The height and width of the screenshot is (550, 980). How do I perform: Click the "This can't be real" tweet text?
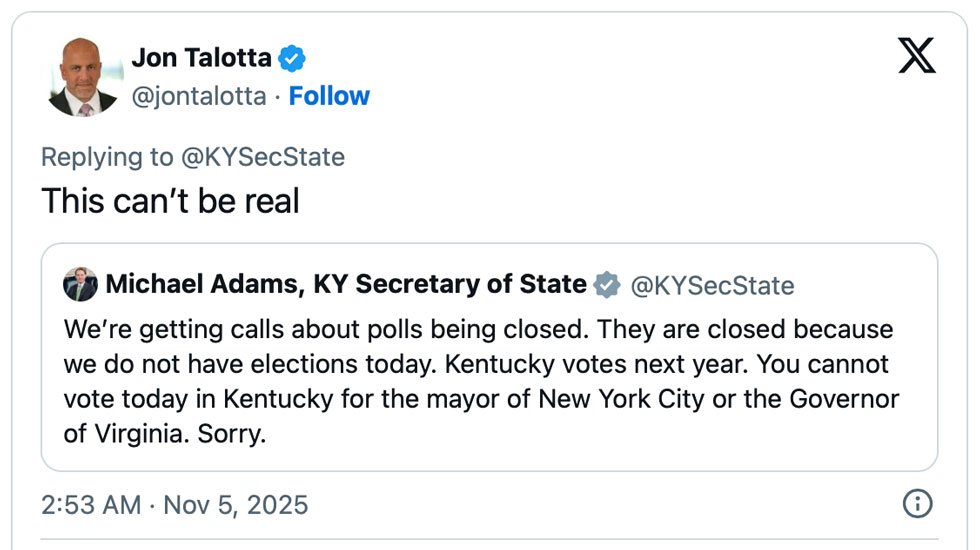(x=170, y=201)
